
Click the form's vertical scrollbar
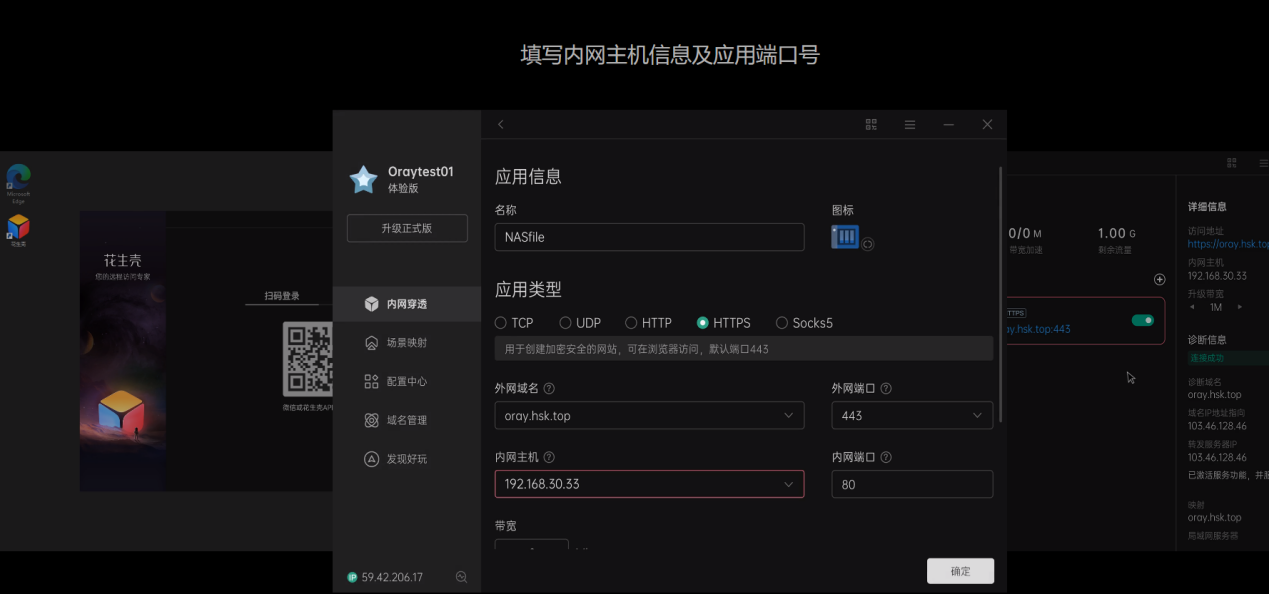[x=1000, y=296]
